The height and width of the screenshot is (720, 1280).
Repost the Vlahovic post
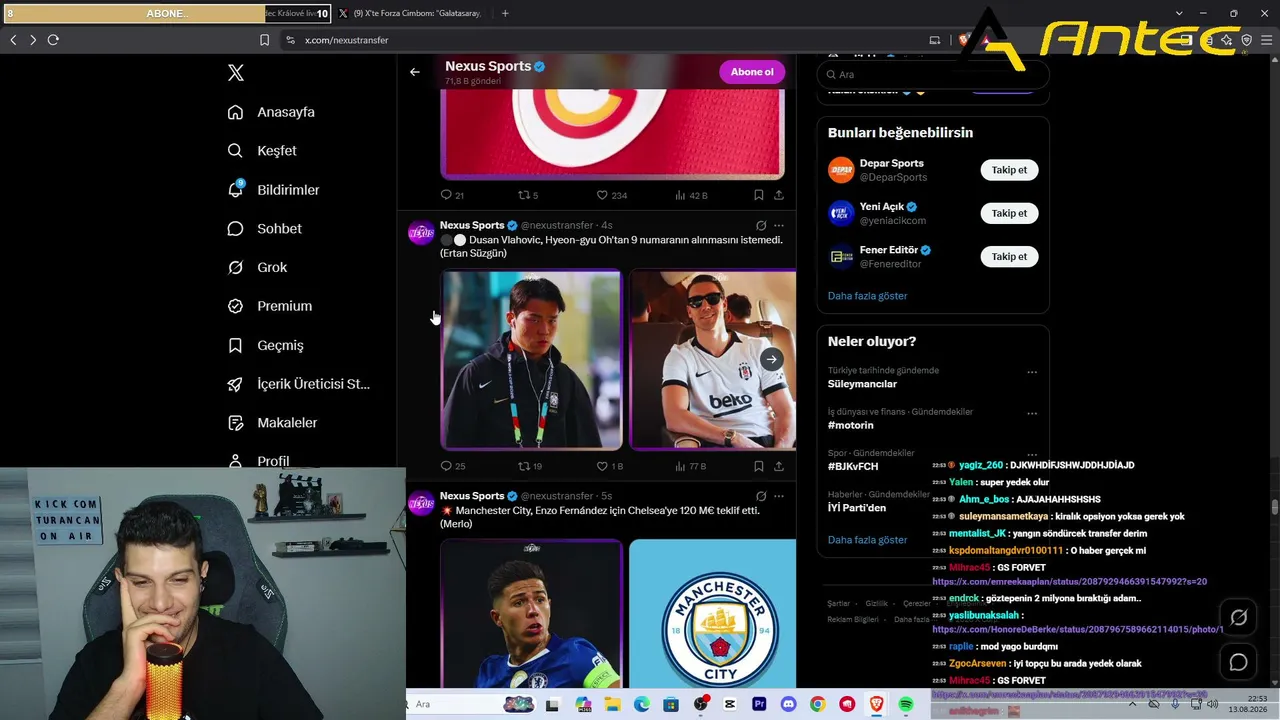point(529,466)
